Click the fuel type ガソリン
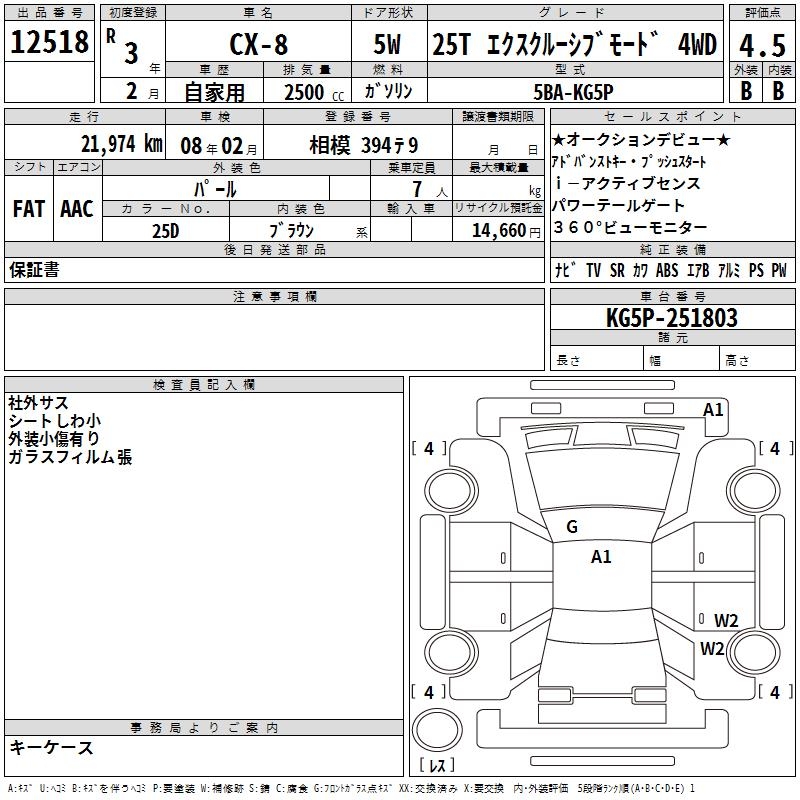The image size is (800, 800). coord(388,91)
